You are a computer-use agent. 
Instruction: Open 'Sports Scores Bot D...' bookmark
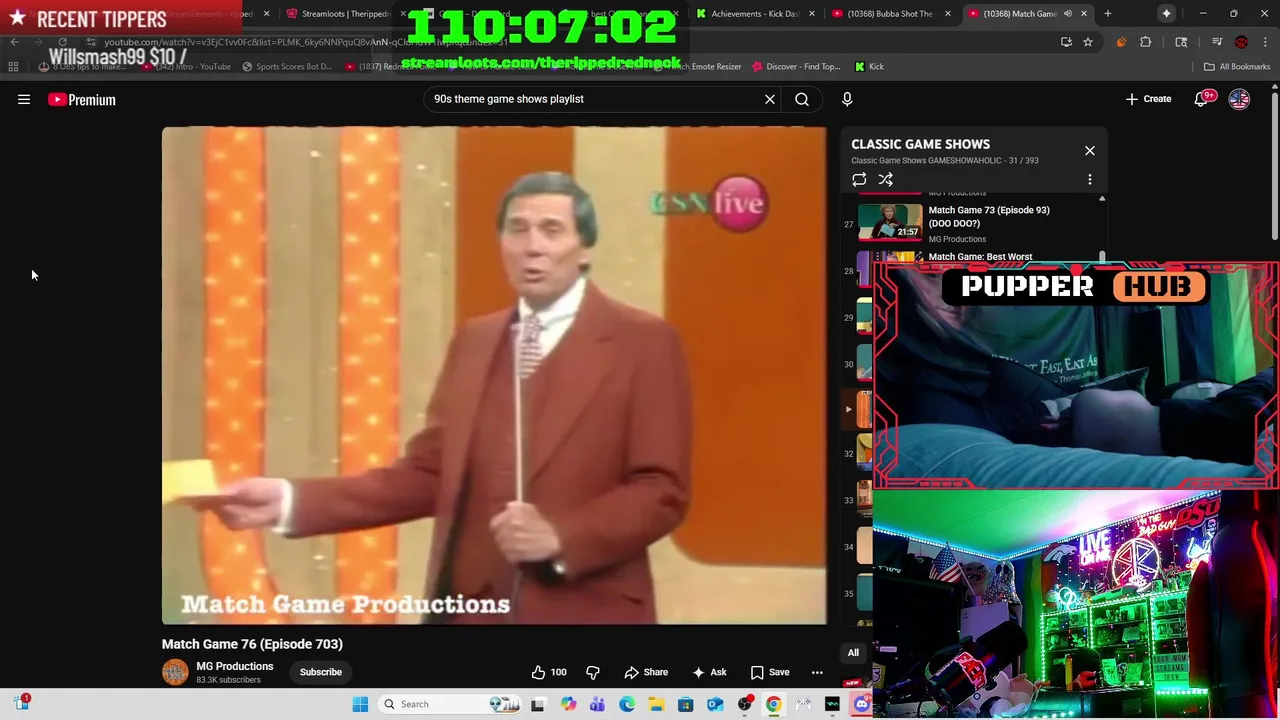[x=286, y=67]
